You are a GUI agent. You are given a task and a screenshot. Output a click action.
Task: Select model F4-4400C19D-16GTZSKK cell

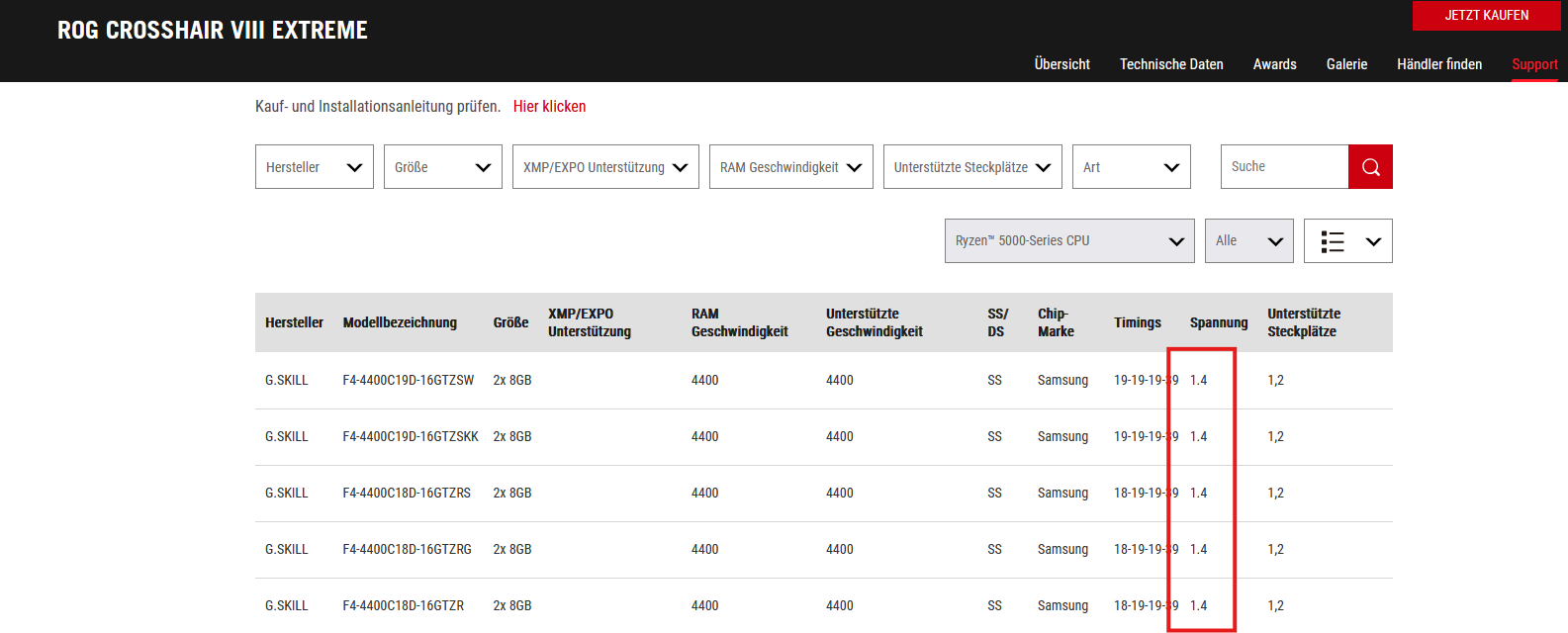[411, 436]
